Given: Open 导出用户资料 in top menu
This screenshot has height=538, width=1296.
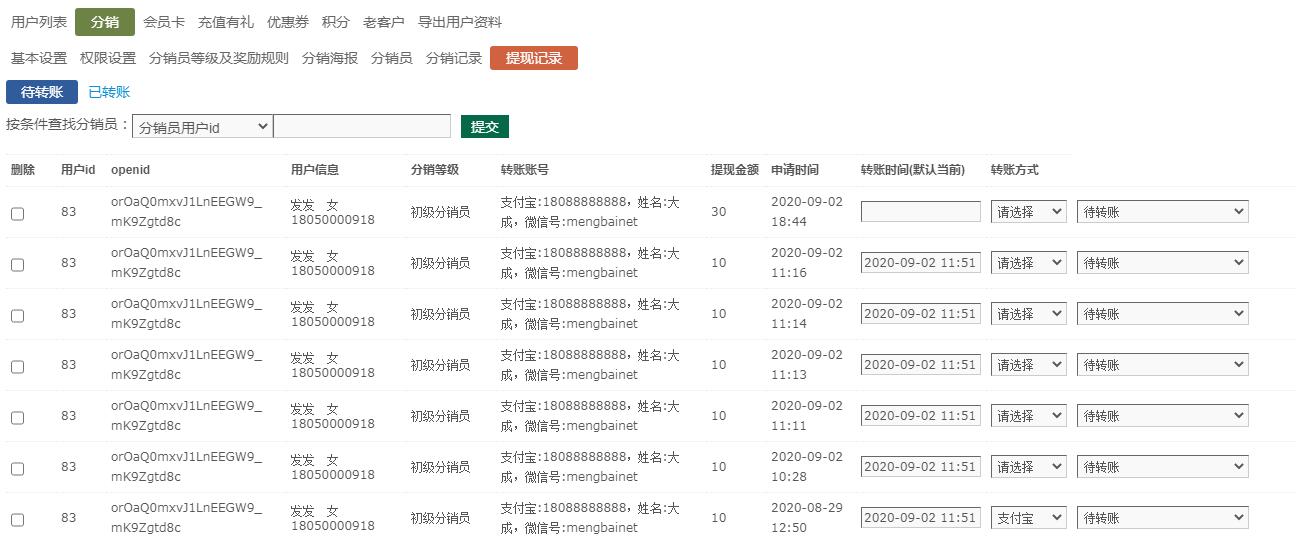Looking at the screenshot, I should (460, 22).
